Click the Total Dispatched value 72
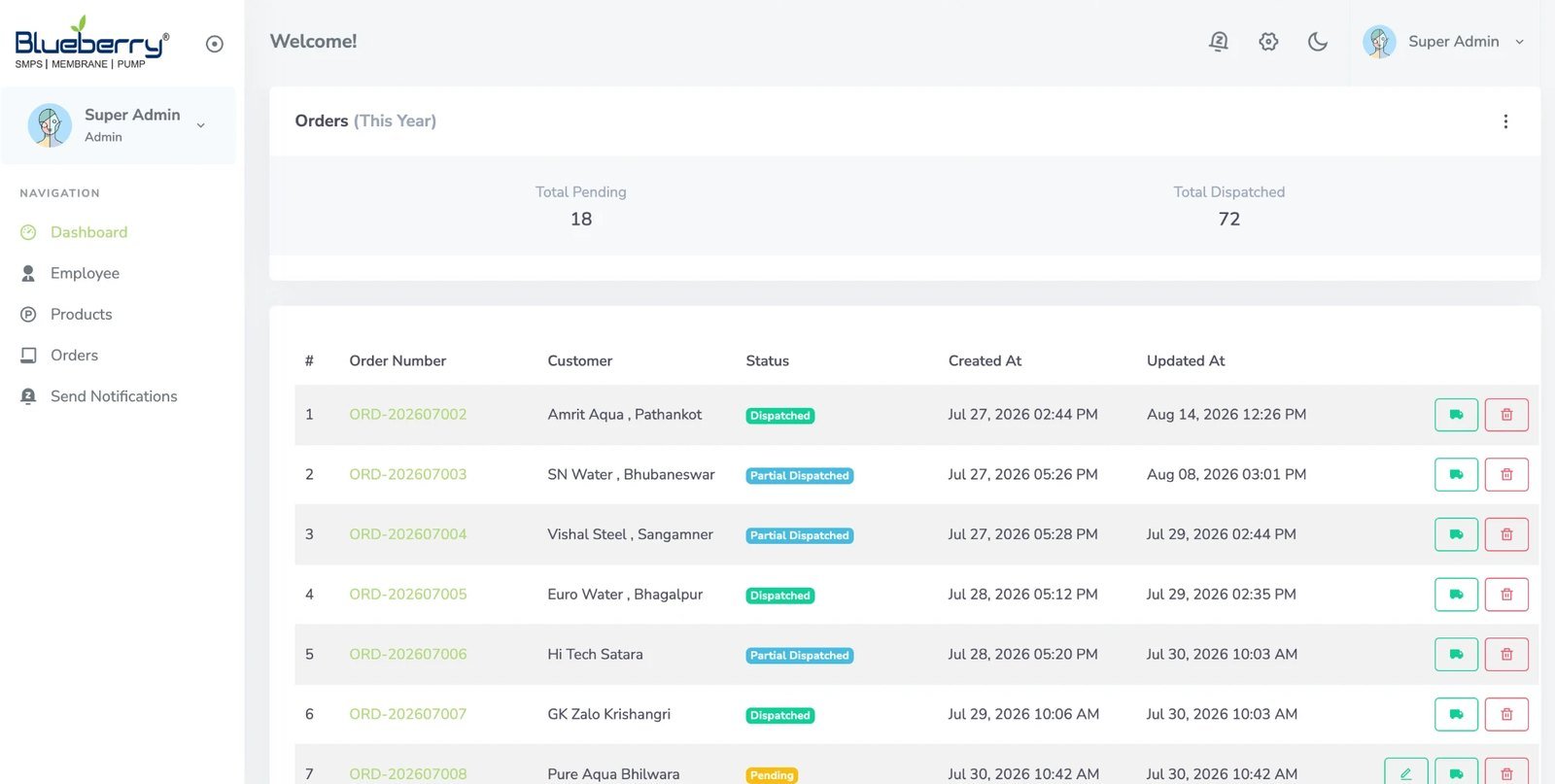Viewport: 1555px width, 784px height. [x=1229, y=220]
